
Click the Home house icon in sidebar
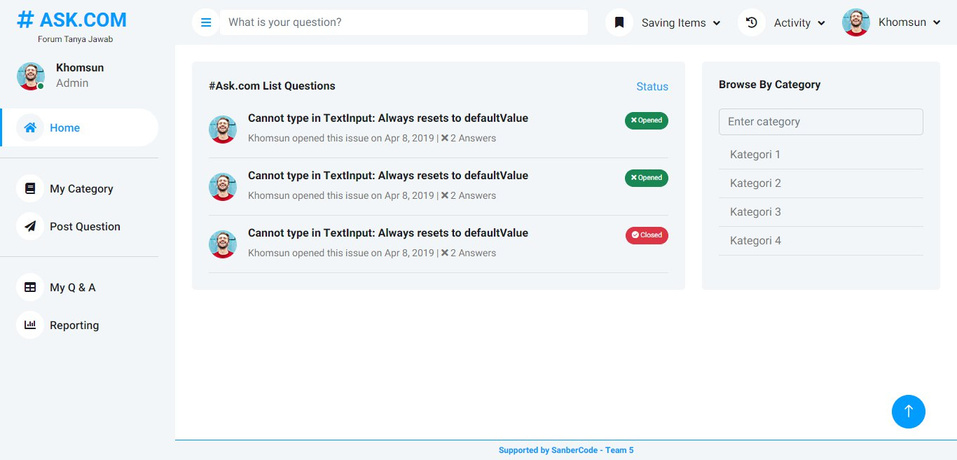click(x=30, y=128)
